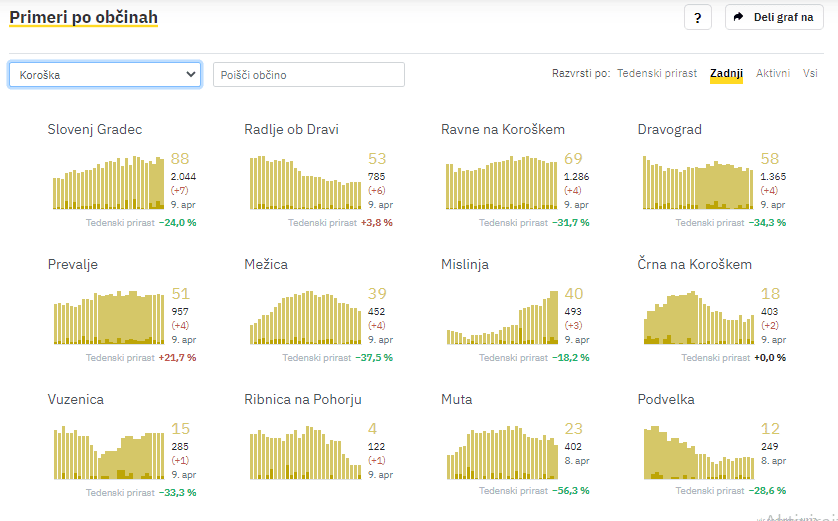Open the Primeri po občinah heading link
The image size is (838, 521).
tap(83, 17)
